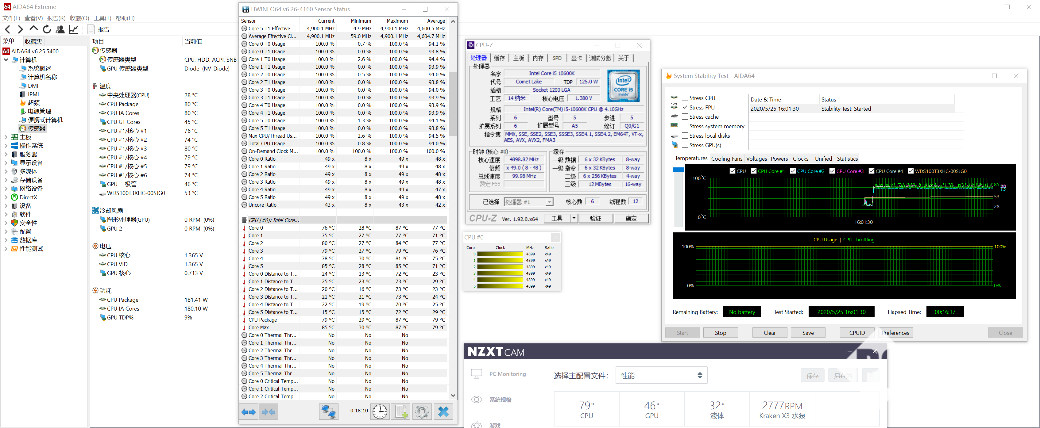Screen dimensions: 1040x428
Task: Click HWiNFO collapse-columns arrows icon
Action: (x=268, y=411)
